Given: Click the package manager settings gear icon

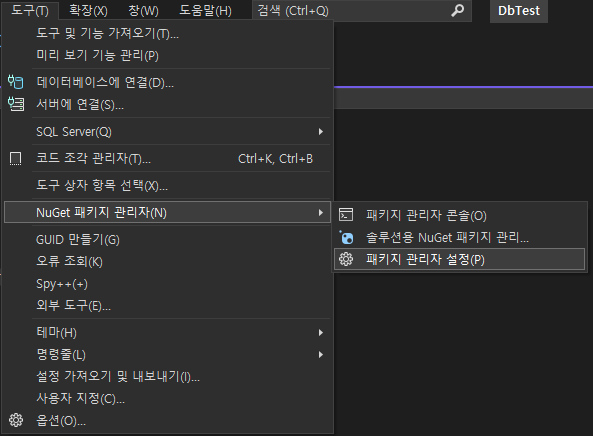Looking at the screenshot, I should click(x=346, y=259).
